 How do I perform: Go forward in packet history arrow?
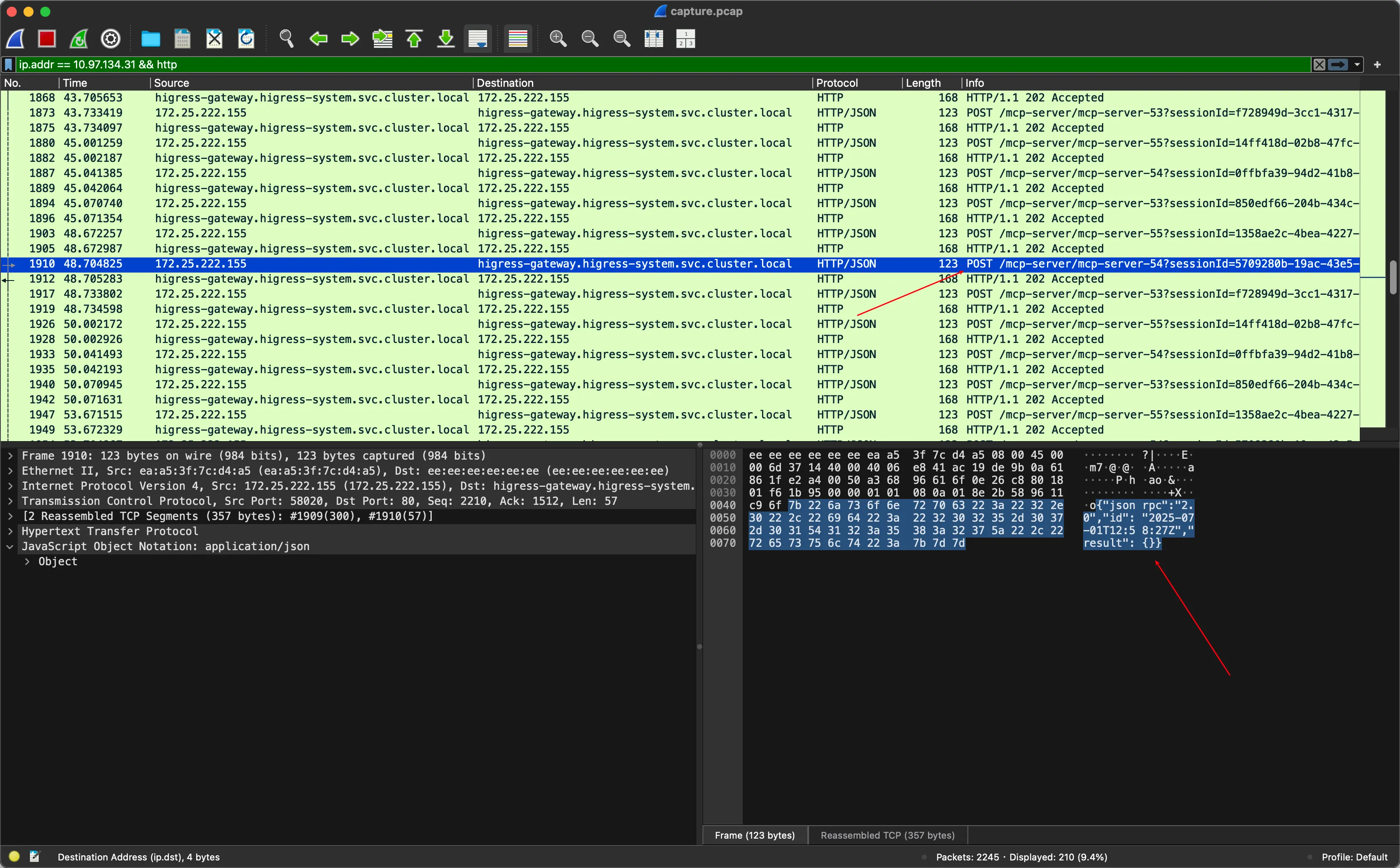point(350,39)
